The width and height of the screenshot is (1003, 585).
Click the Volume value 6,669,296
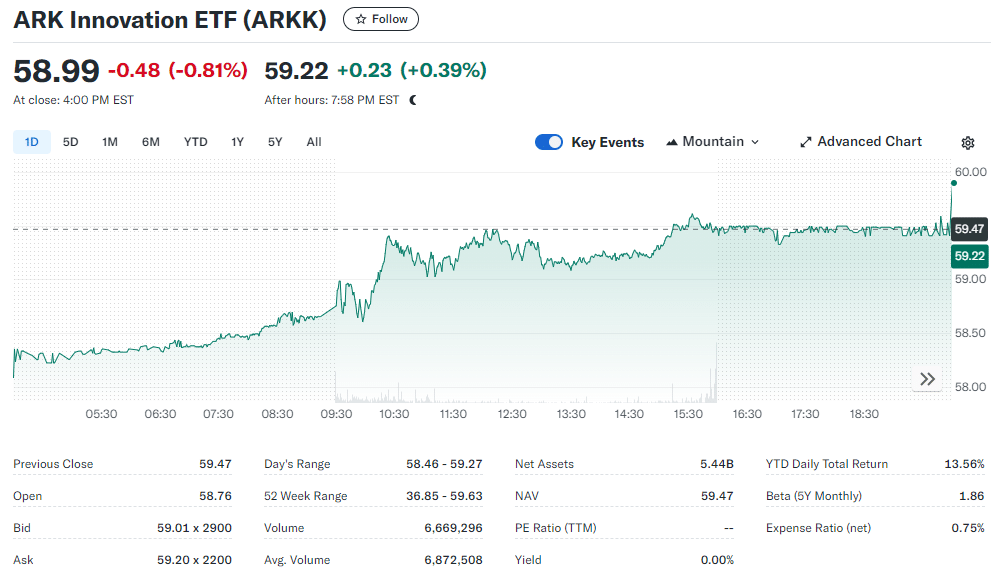(x=454, y=528)
